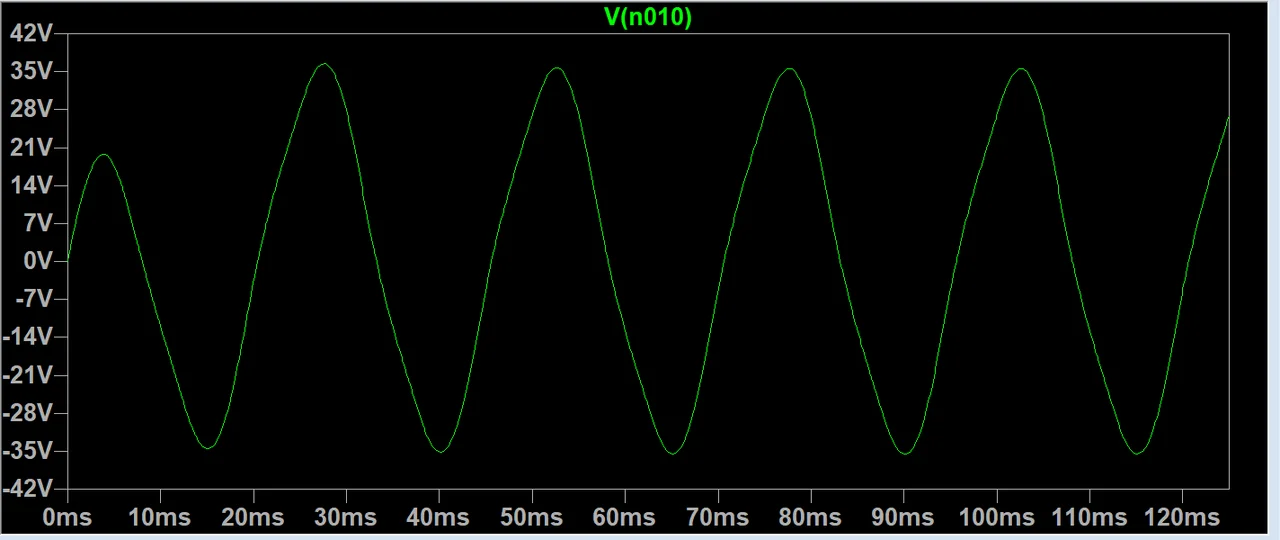This screenshot has height=540, width=1280.
Task: Click the first small waveform peak near 4ms
Action: 103,154
